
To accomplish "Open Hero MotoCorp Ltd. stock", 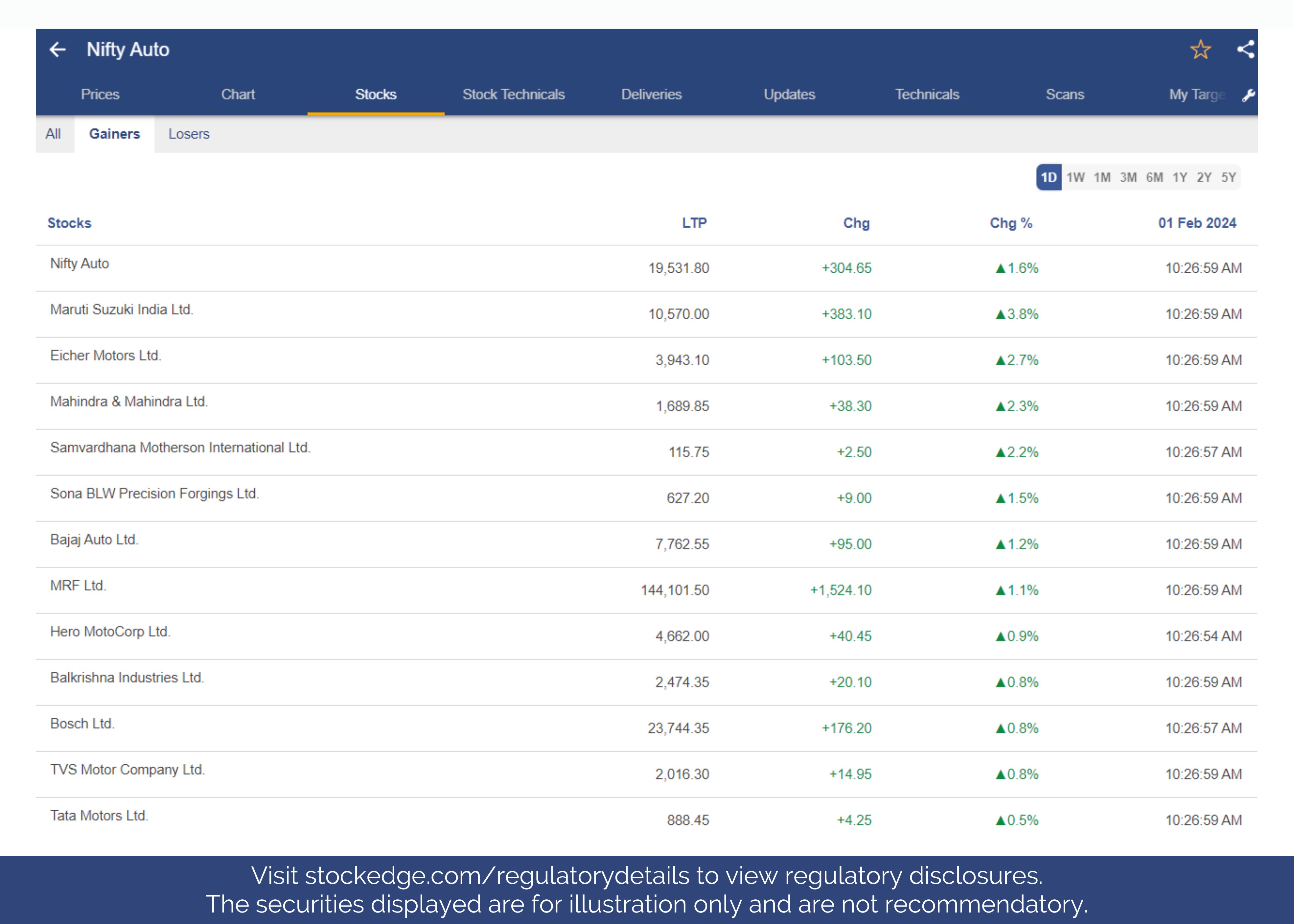I will (646, 637).
